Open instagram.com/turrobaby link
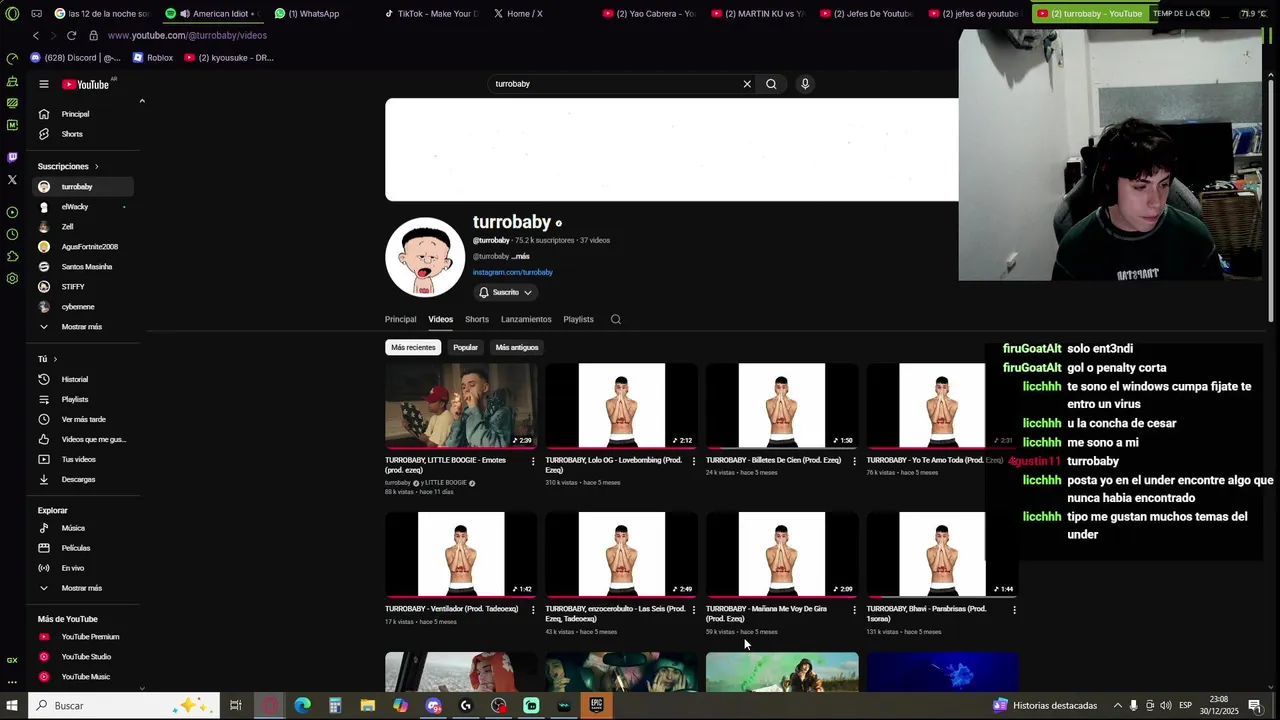The image size is (1280, 720). pos(512,272)
